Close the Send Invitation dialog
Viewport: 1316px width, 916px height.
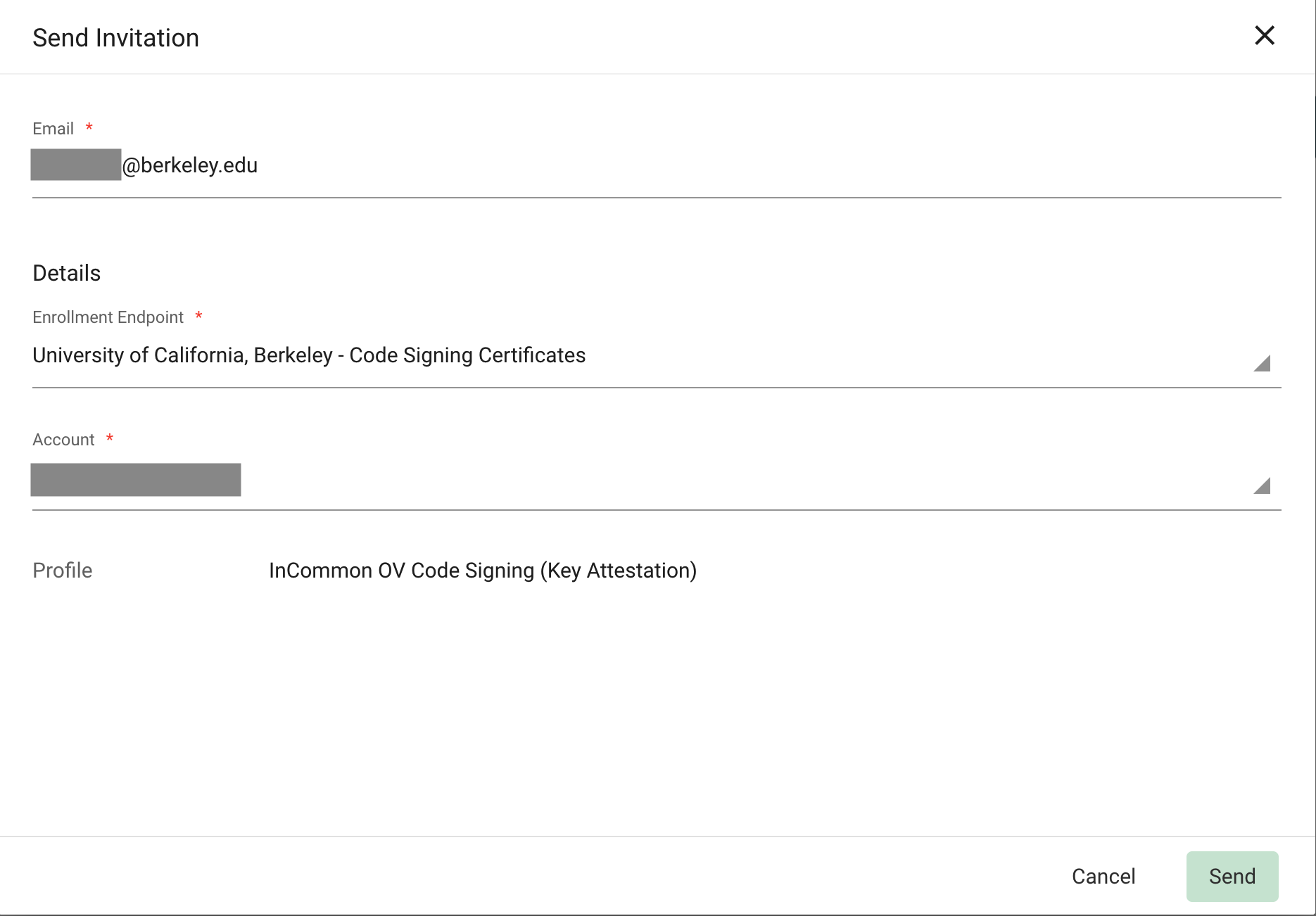[1264, 35]
